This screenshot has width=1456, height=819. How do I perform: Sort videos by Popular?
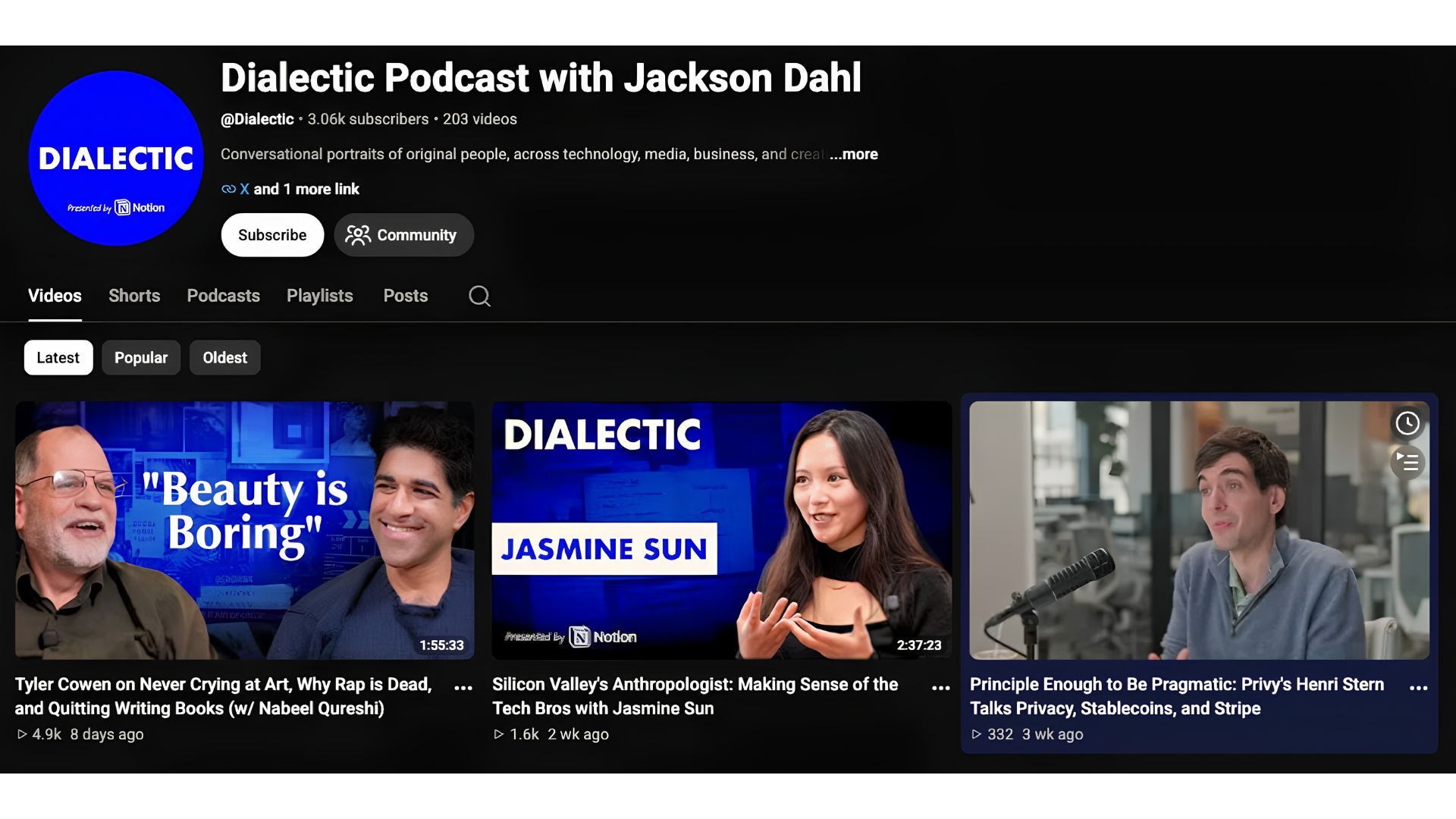pyautogui.click(x=141, y=358)
